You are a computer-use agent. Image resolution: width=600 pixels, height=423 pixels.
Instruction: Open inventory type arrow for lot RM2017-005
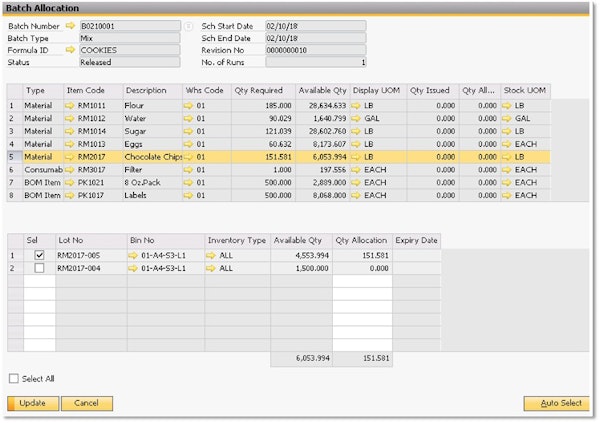click(211, 255)
